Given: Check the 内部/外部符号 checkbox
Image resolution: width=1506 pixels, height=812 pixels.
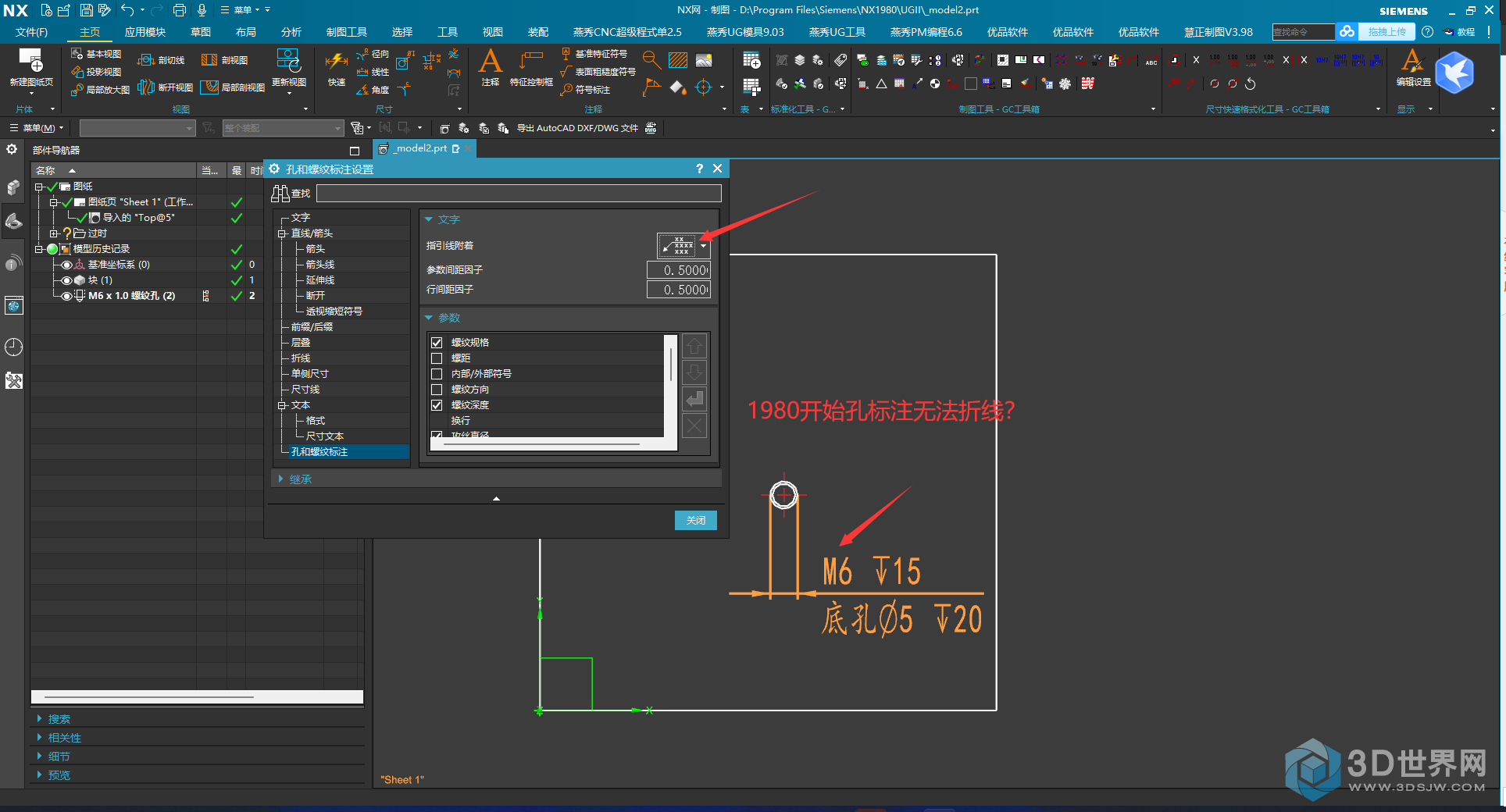Looking at the screenshot, I should click(437, 374).
